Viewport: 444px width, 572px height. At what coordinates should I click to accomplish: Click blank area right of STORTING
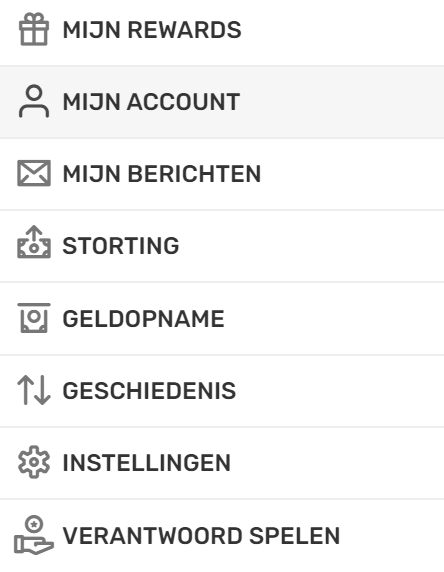310,246
